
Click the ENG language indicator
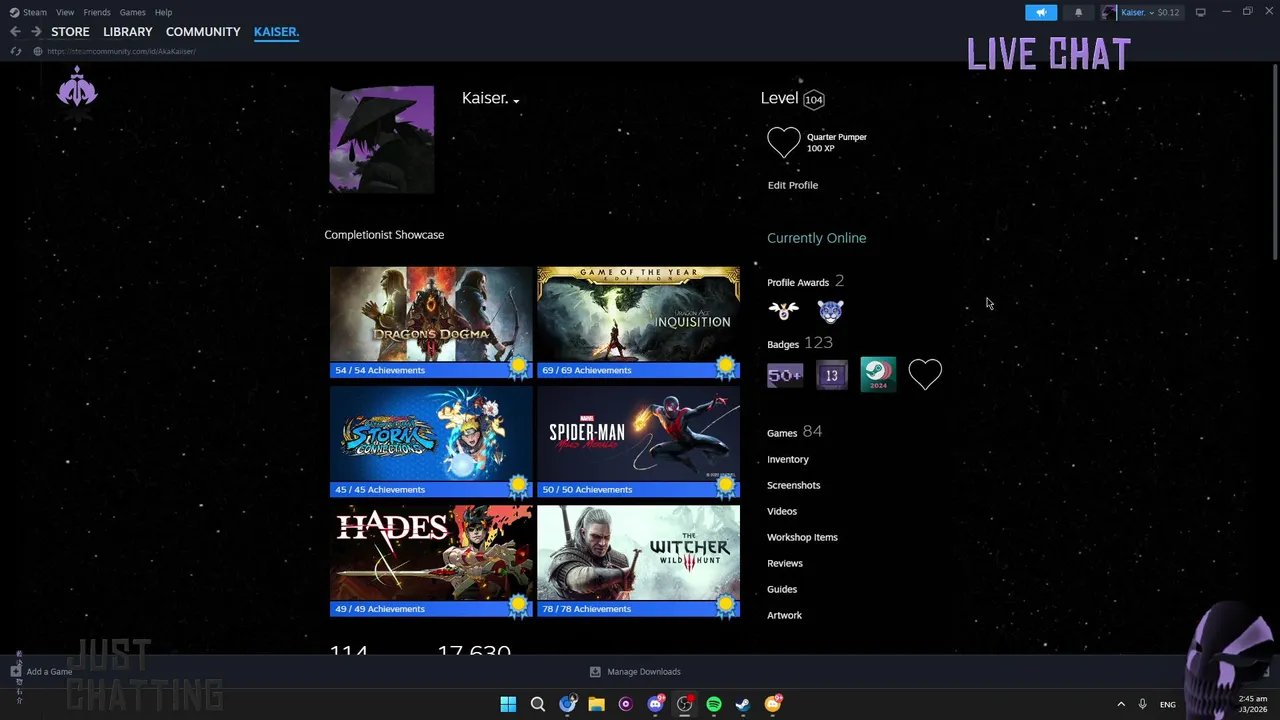1167,704
